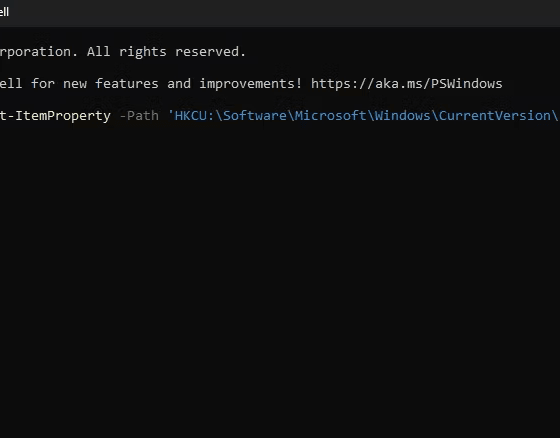Click CurrentVersion in the registry path
The image size is (560, 438).
pos(494,116)
